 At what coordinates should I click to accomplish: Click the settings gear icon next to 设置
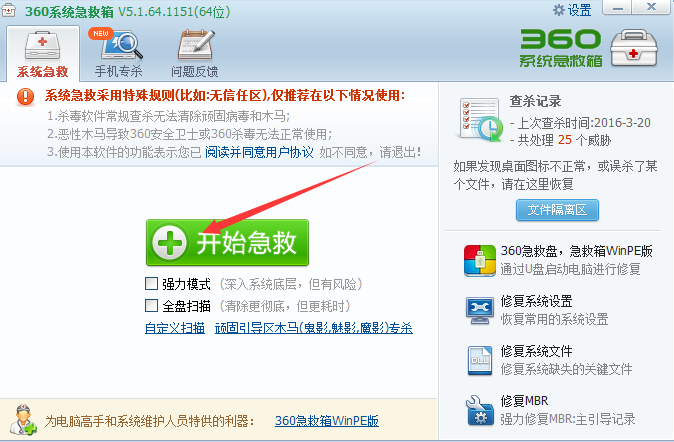pos(558,10)
